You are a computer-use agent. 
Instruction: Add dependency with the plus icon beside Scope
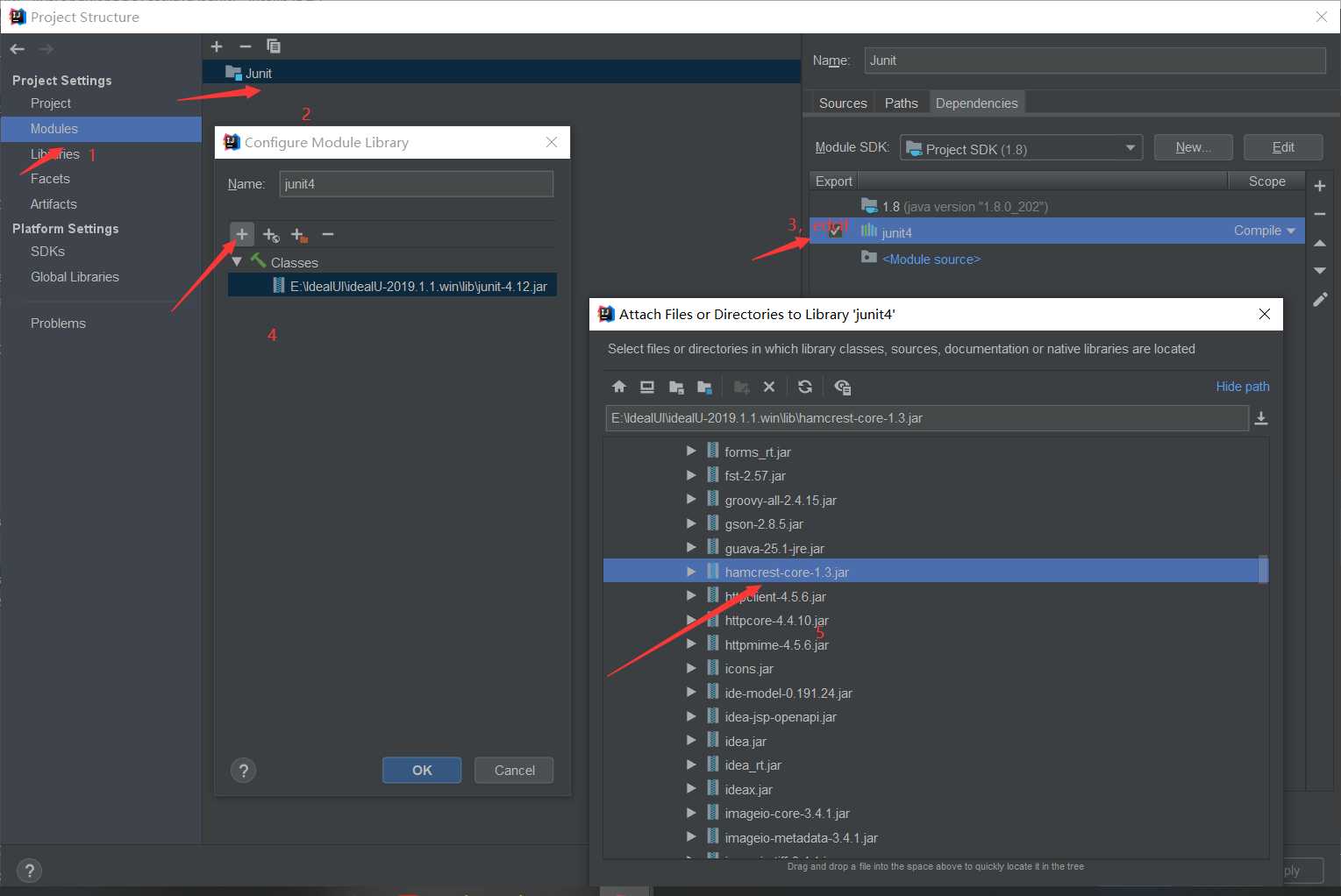pyautogui.click(x=1320, y=186)
